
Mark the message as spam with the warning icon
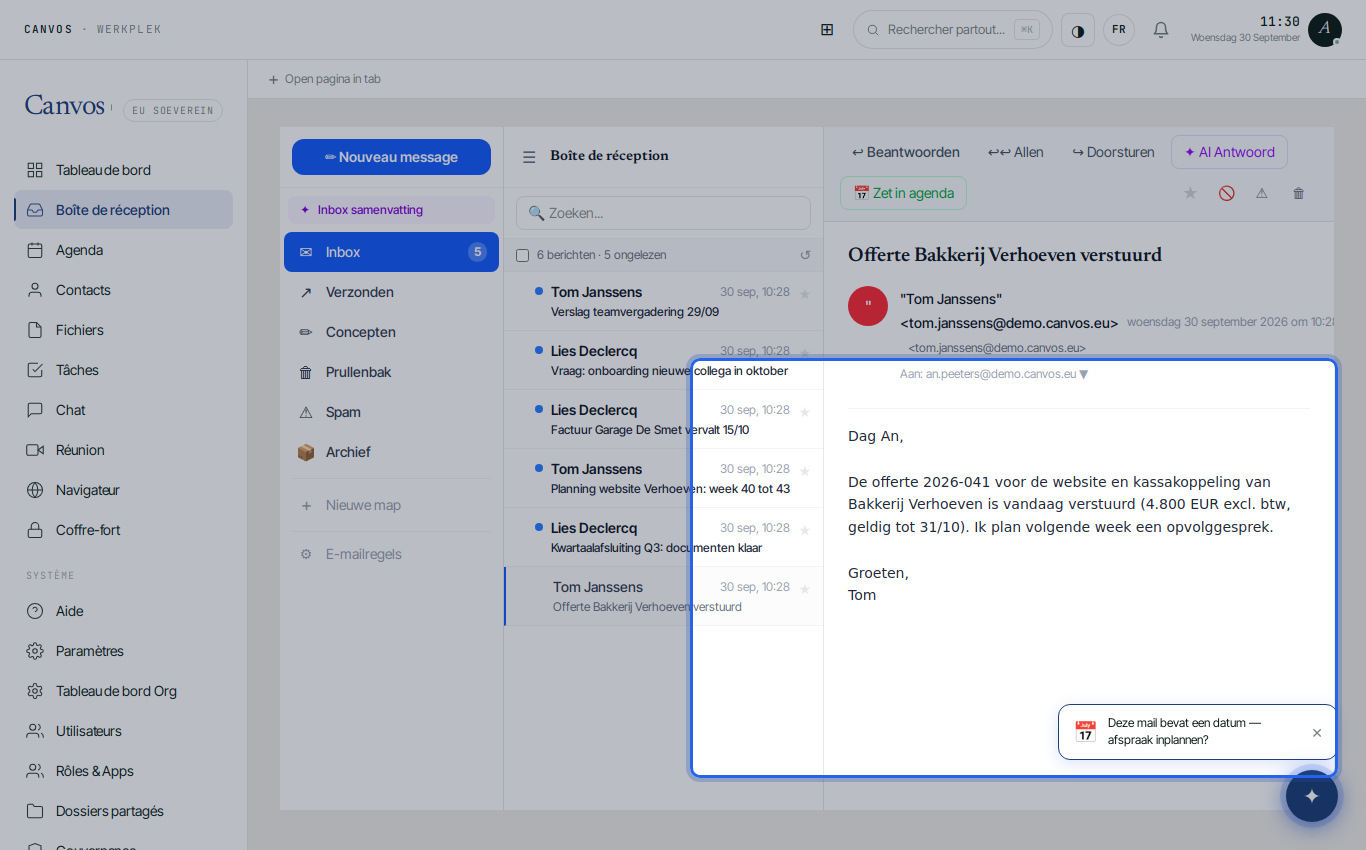(x=1262, y=193)
